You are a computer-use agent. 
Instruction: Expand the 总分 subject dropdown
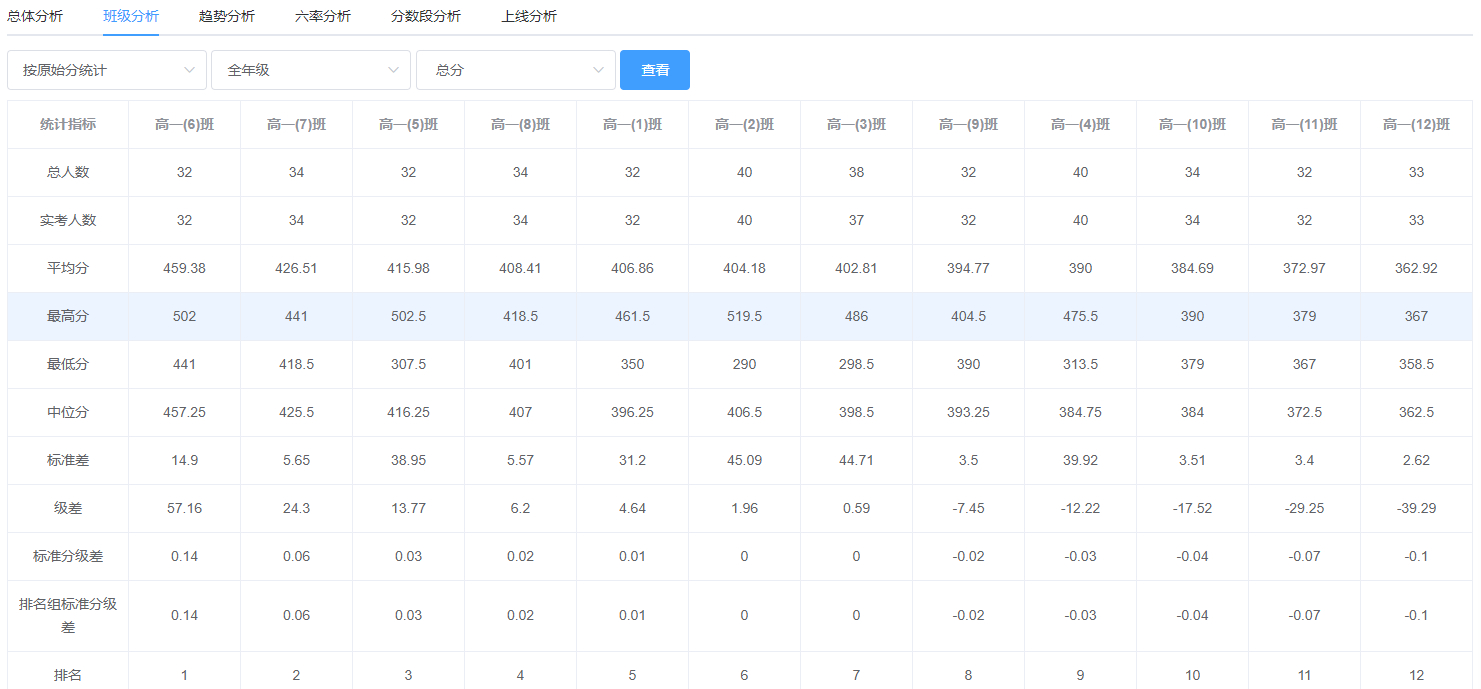point(516,70)
